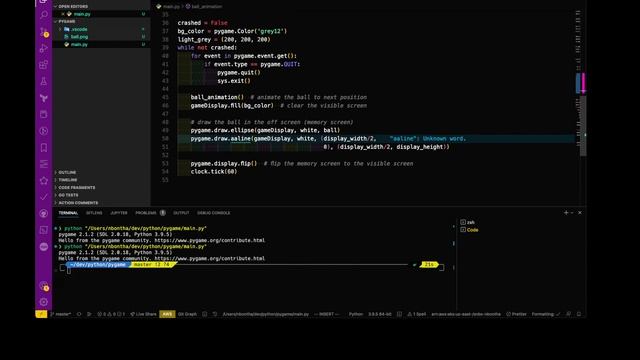Open the Manage gear settings icon
Image resolution: width=640 pixels, height=360 pixels.
click(44, 302)
